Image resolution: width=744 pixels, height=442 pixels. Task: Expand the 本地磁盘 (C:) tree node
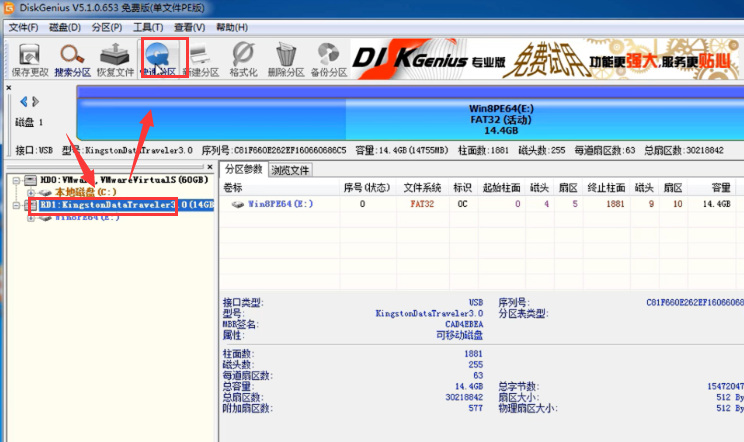31,192
